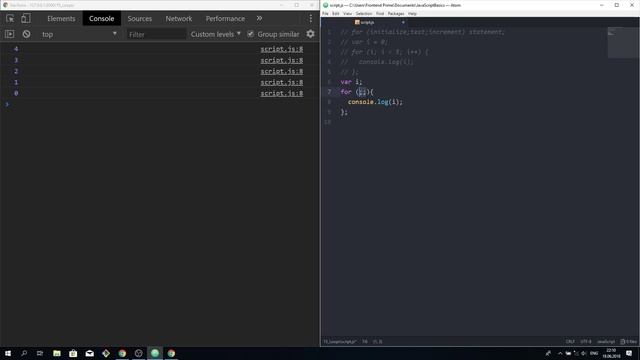Activate the inspect element picker icon

point(10,18)
